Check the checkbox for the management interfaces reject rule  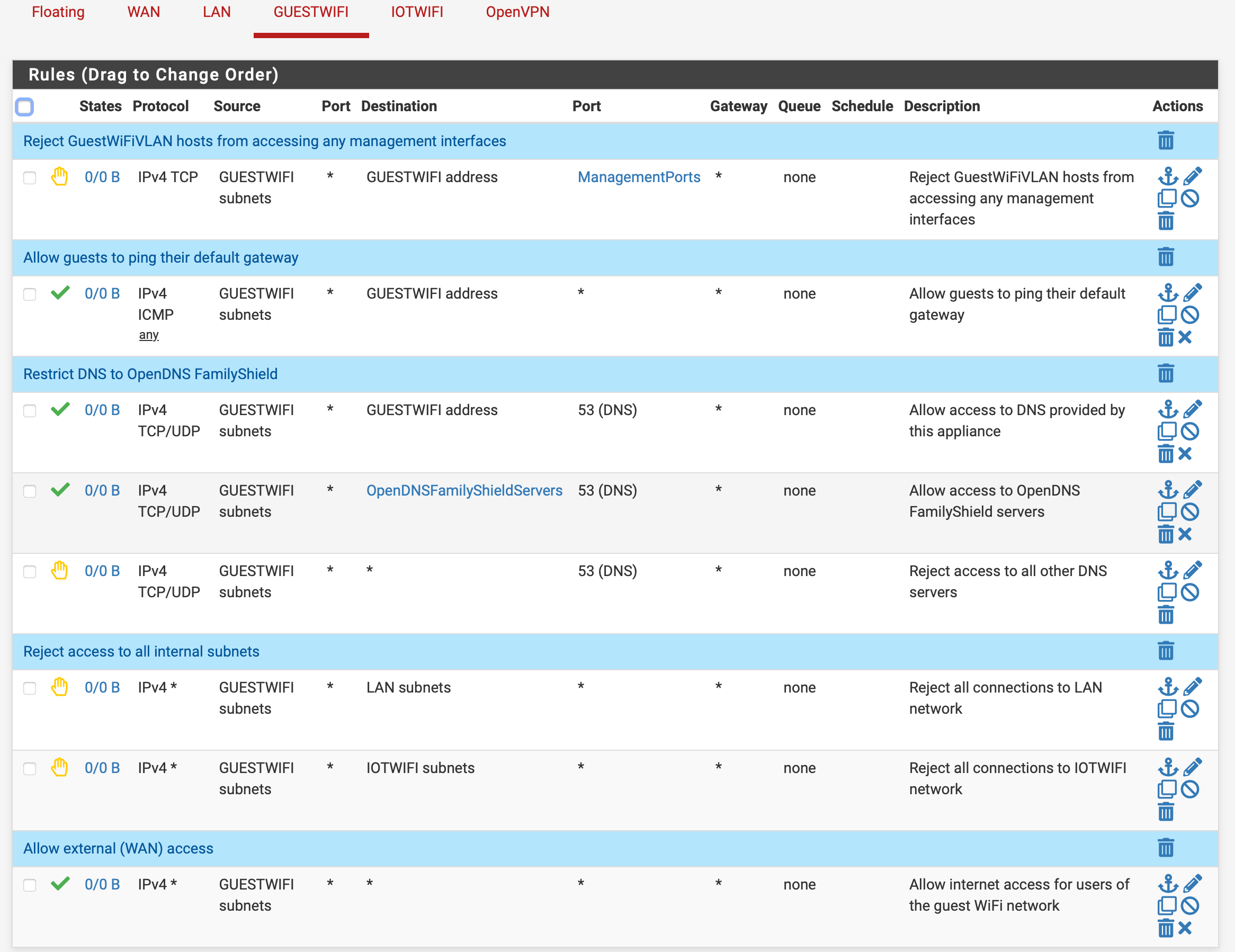[30, 177]
